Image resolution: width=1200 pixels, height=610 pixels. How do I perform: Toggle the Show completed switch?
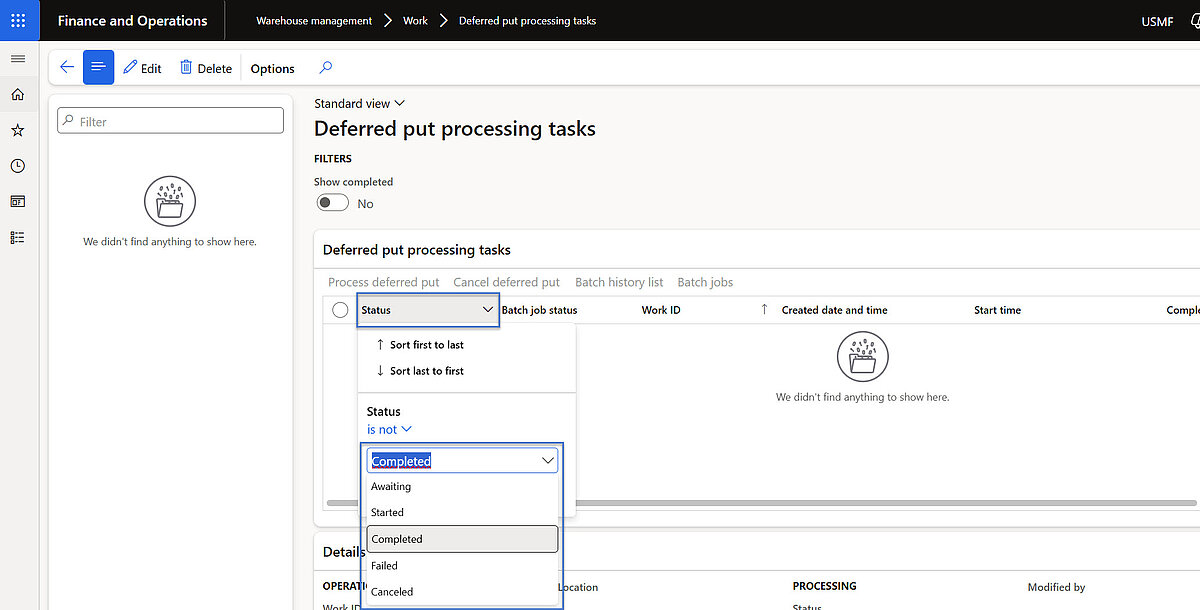333,203
